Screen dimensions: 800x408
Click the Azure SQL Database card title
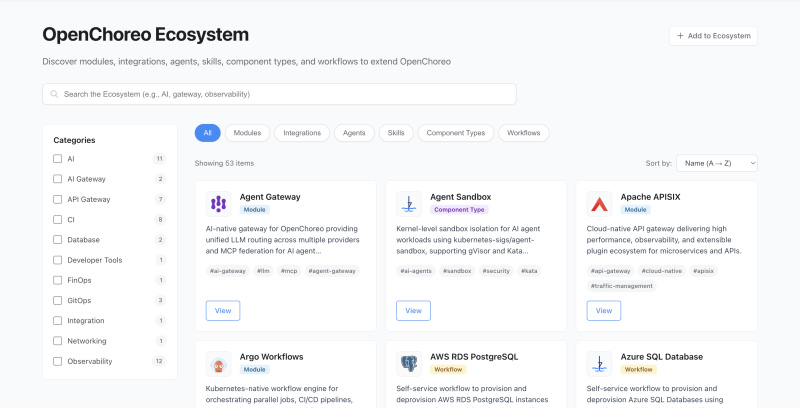[662, 357]
